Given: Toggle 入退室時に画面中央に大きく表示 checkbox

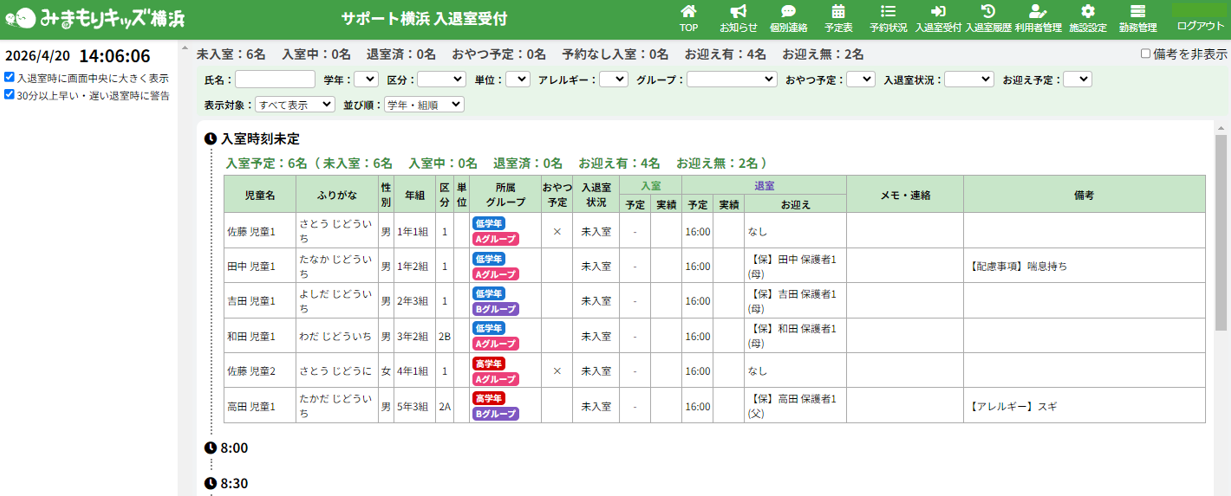Looking at the screenshot, I should click(9, 77).
